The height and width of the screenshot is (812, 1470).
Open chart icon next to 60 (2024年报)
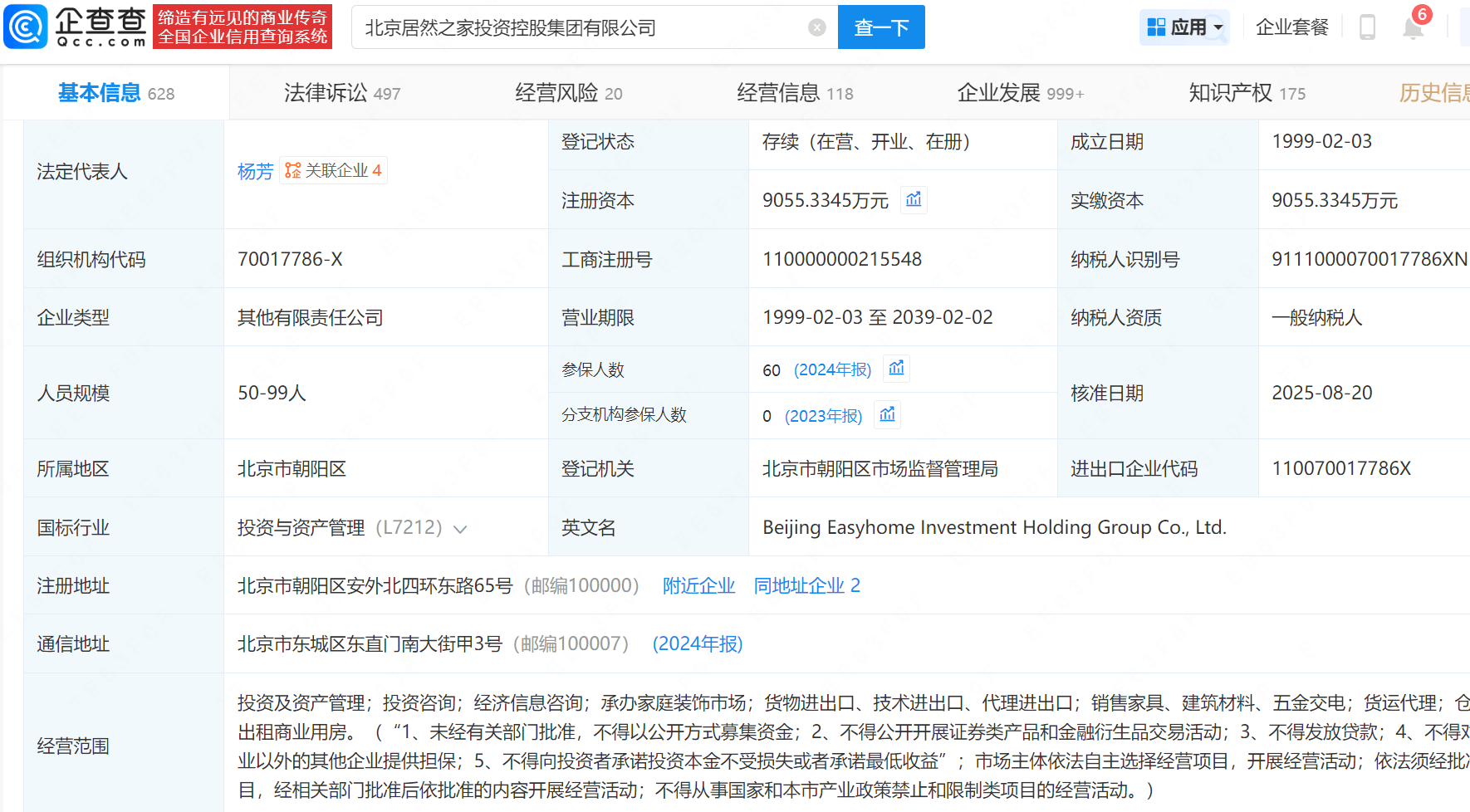point(896,368)
